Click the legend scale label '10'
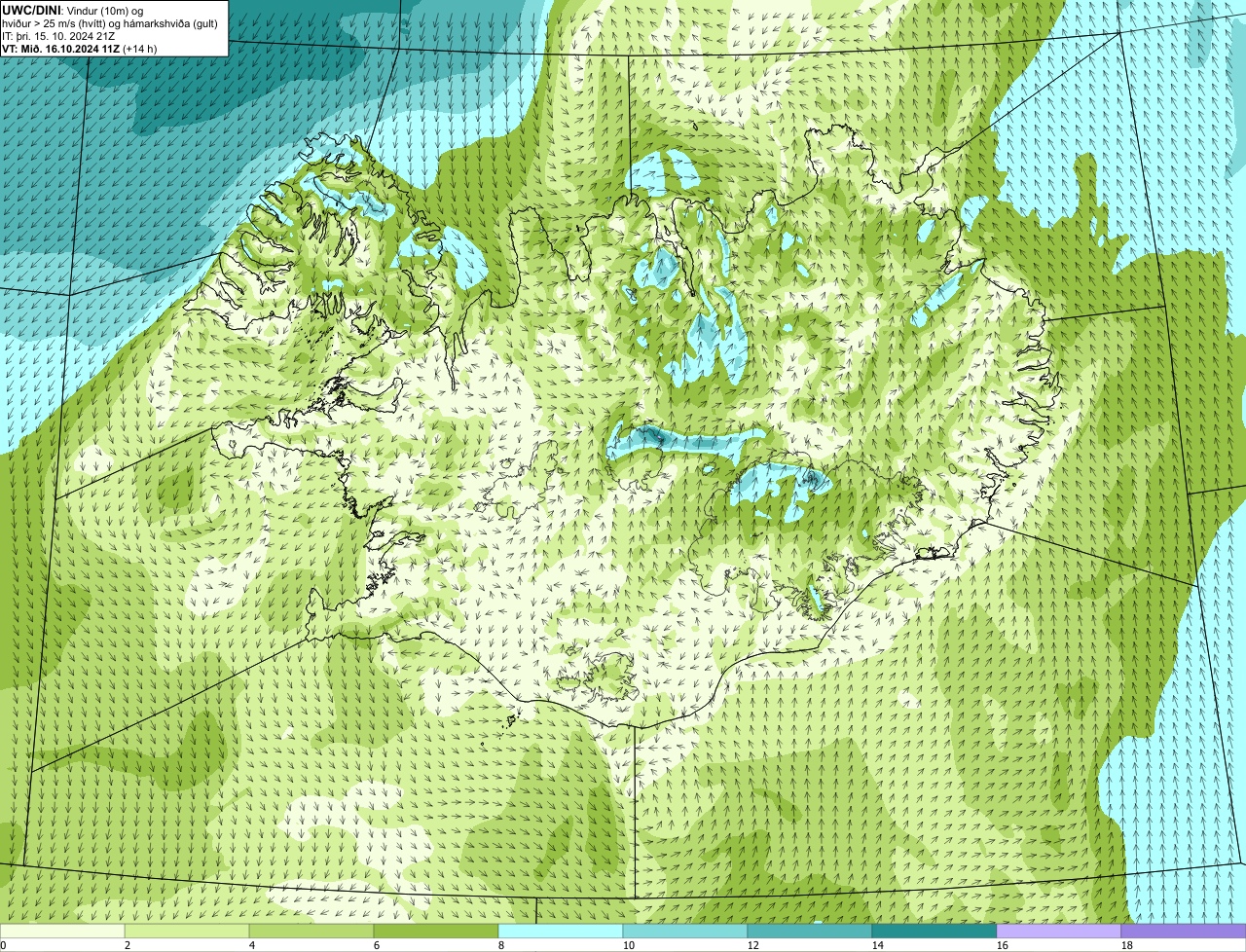Viewport: 1246px width, 952px height. pyautogui.click(x=629, y=945)
